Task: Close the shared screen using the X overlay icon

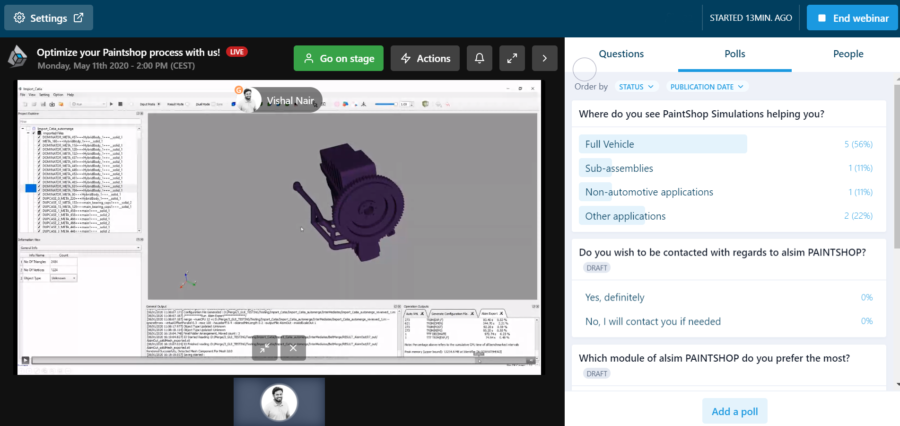Action: [x=293, y=348]
